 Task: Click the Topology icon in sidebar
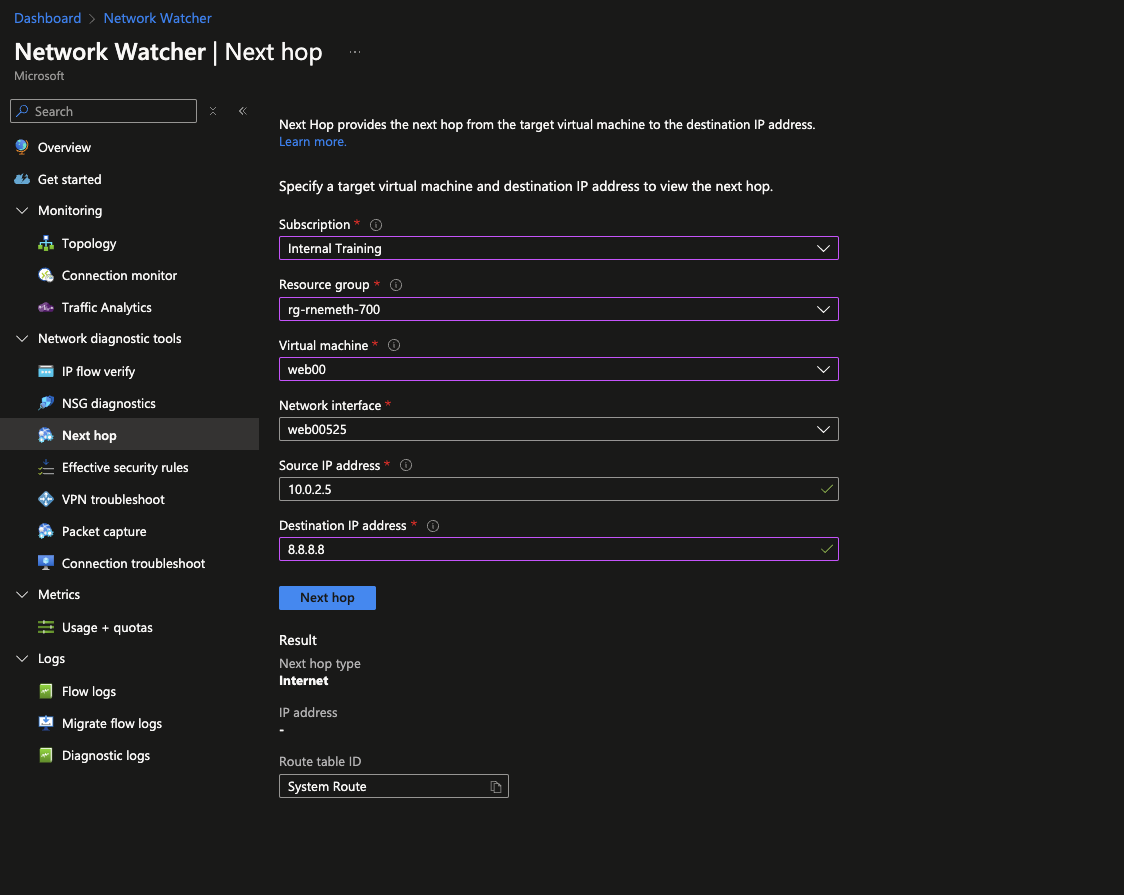[46, 244]
